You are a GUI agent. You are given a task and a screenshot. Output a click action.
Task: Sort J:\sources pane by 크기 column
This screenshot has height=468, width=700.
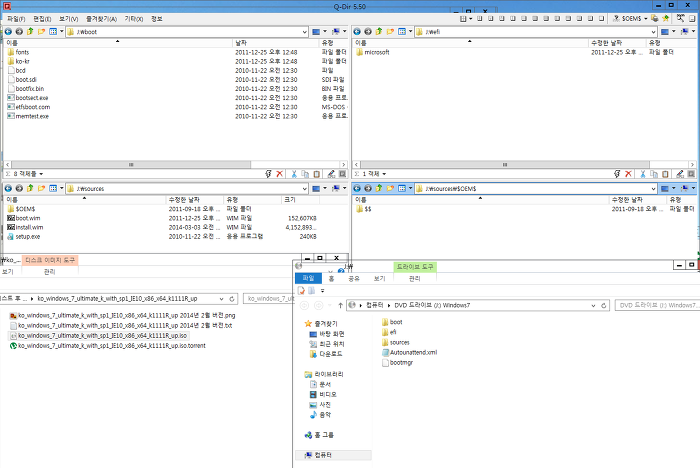tap(300, 200)
